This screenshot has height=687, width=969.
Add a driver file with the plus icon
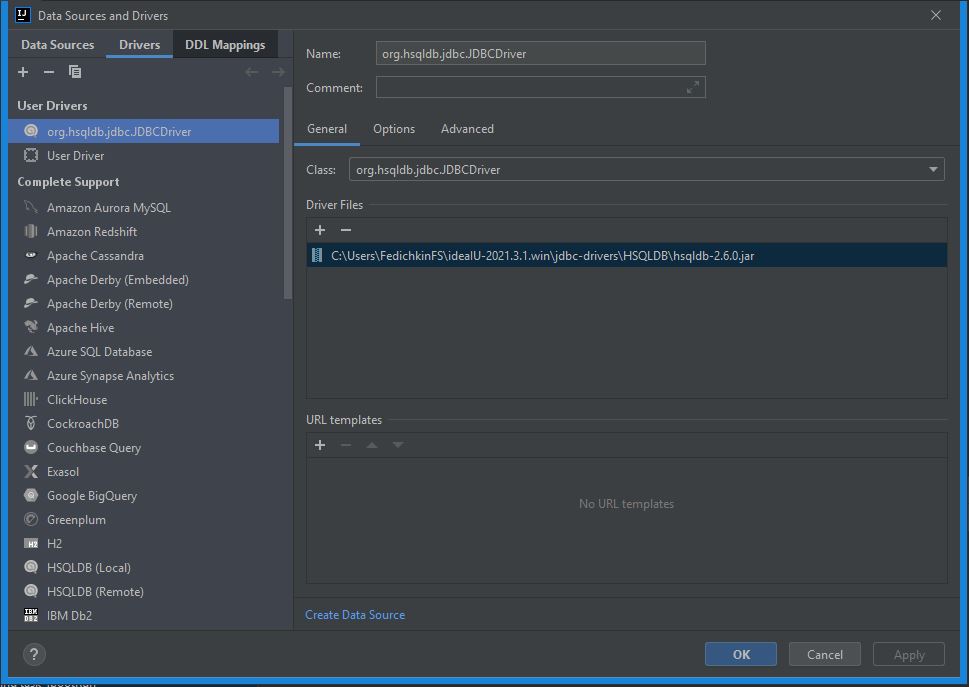click(319, 230)
